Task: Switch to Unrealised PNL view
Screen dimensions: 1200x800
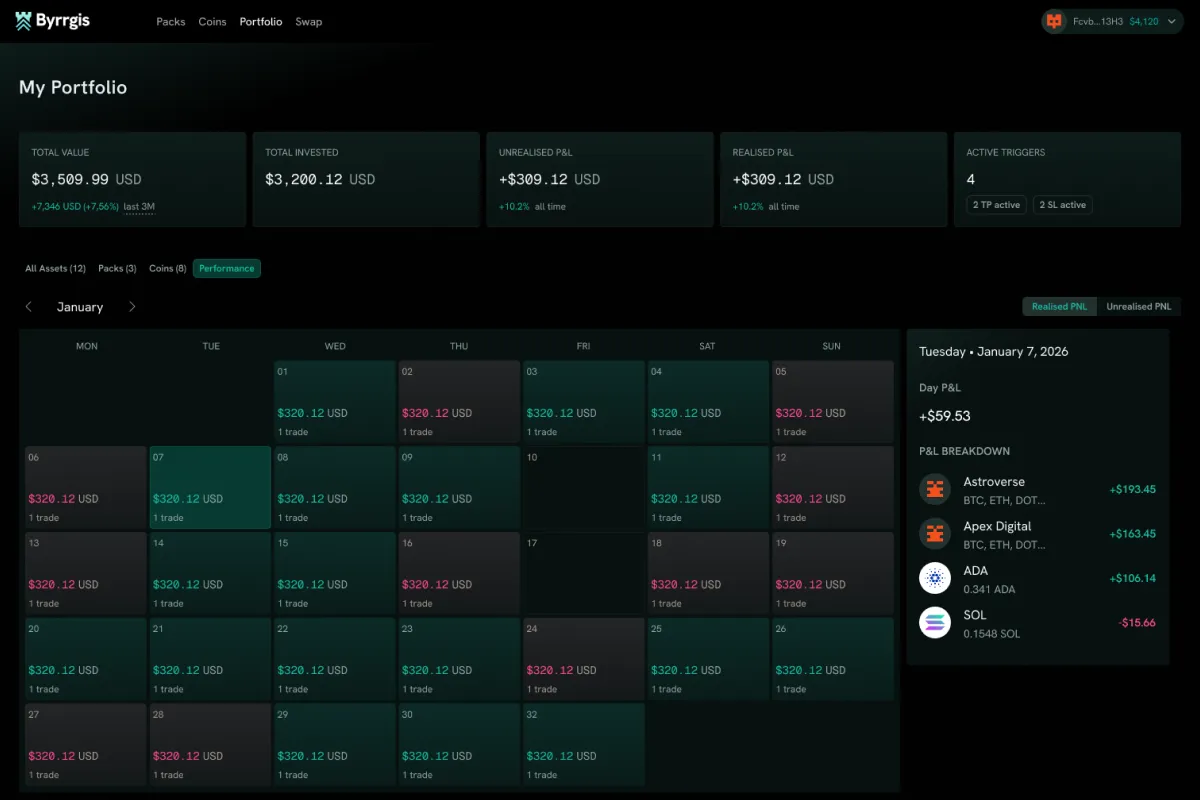Action: click(1138, 307)
